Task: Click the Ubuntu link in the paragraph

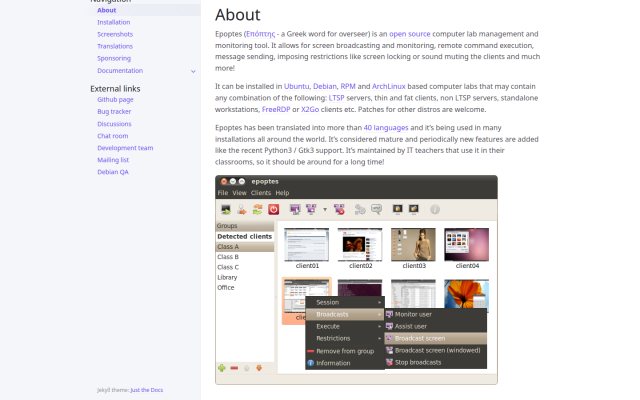Action: 296,87
